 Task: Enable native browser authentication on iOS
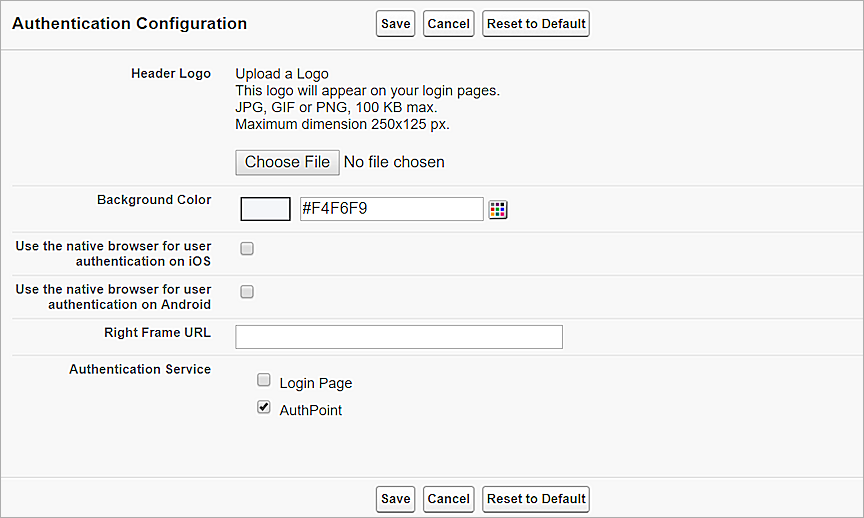point(247,248)
